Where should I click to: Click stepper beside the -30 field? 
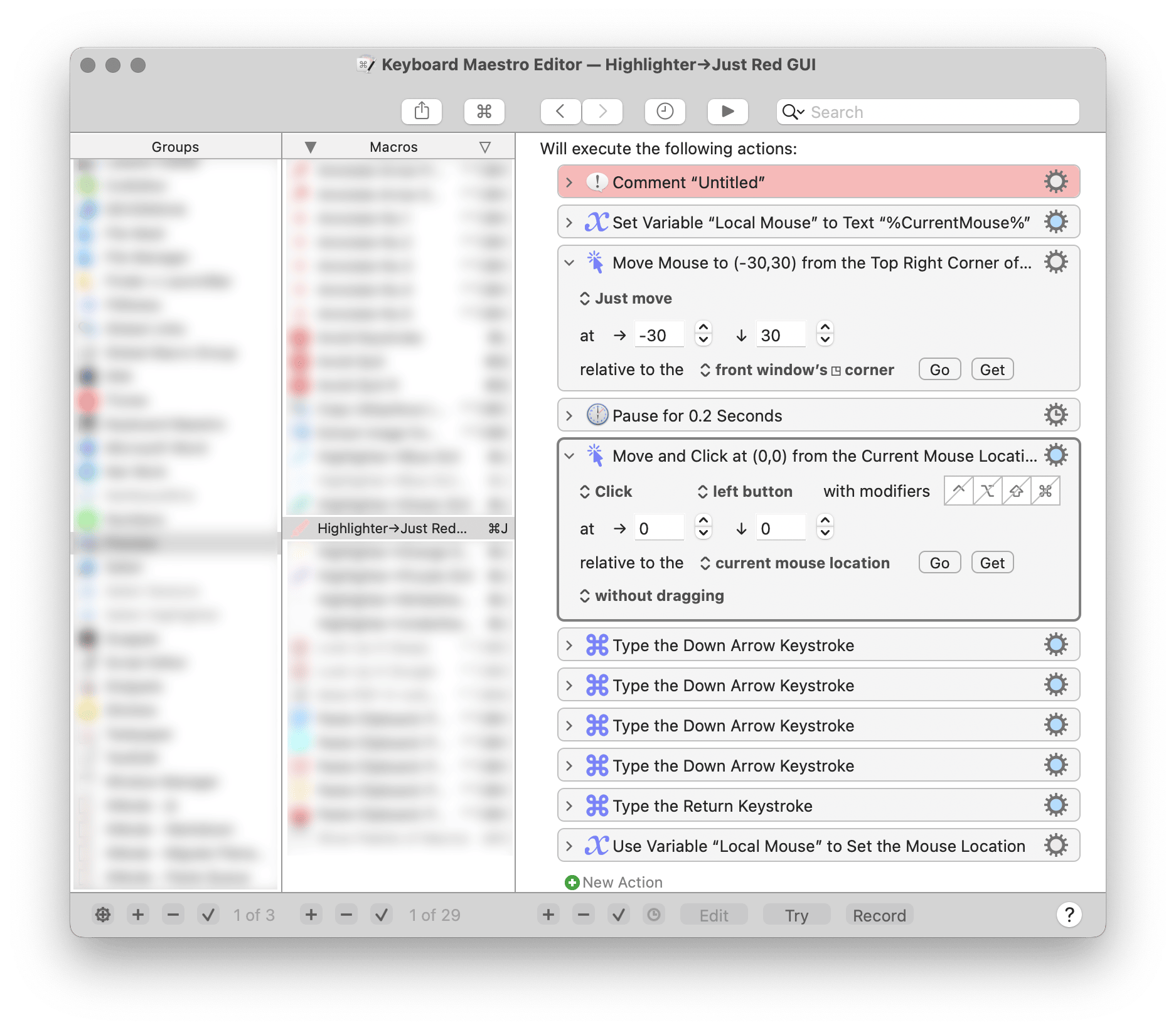pyautogui.click(x=703, y=334)
